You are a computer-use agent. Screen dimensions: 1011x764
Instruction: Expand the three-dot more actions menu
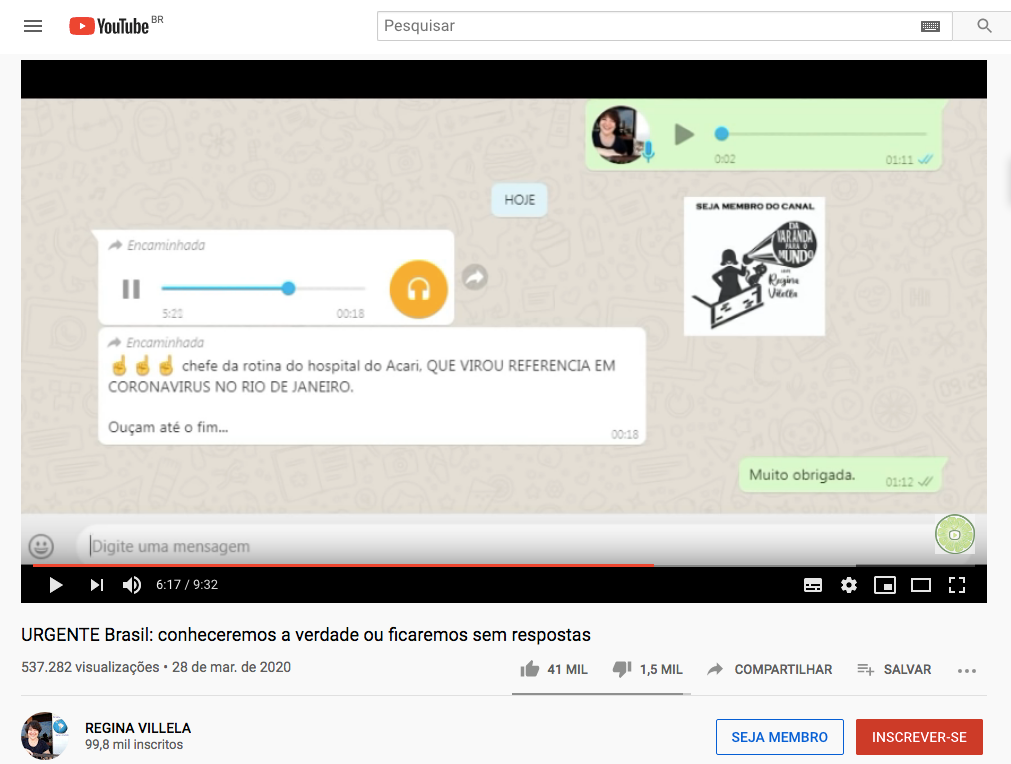[x=966, y=670]
